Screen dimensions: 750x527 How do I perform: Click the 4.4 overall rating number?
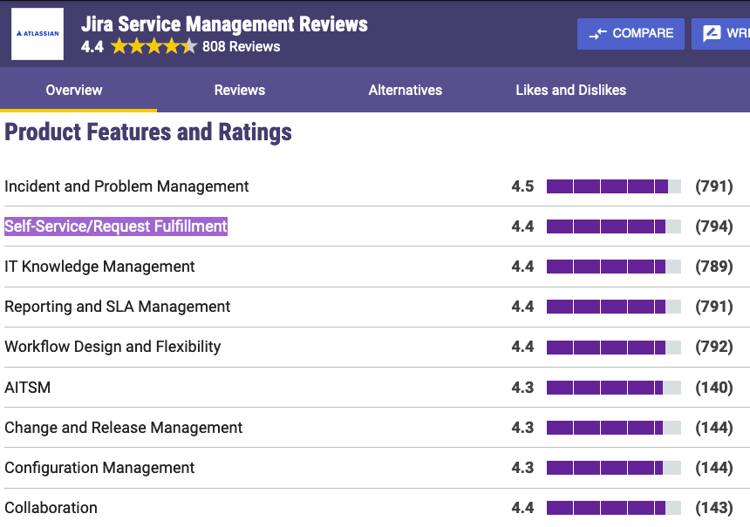coord(92,46)
